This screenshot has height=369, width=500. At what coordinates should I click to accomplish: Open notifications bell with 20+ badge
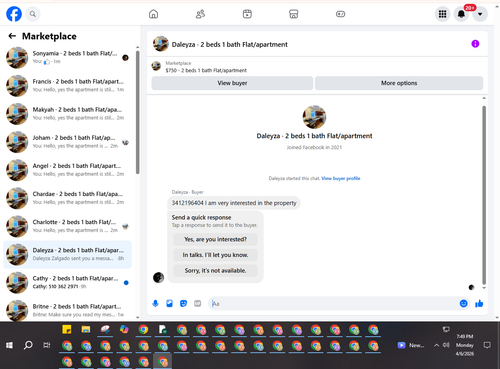(x=461, y=14)
